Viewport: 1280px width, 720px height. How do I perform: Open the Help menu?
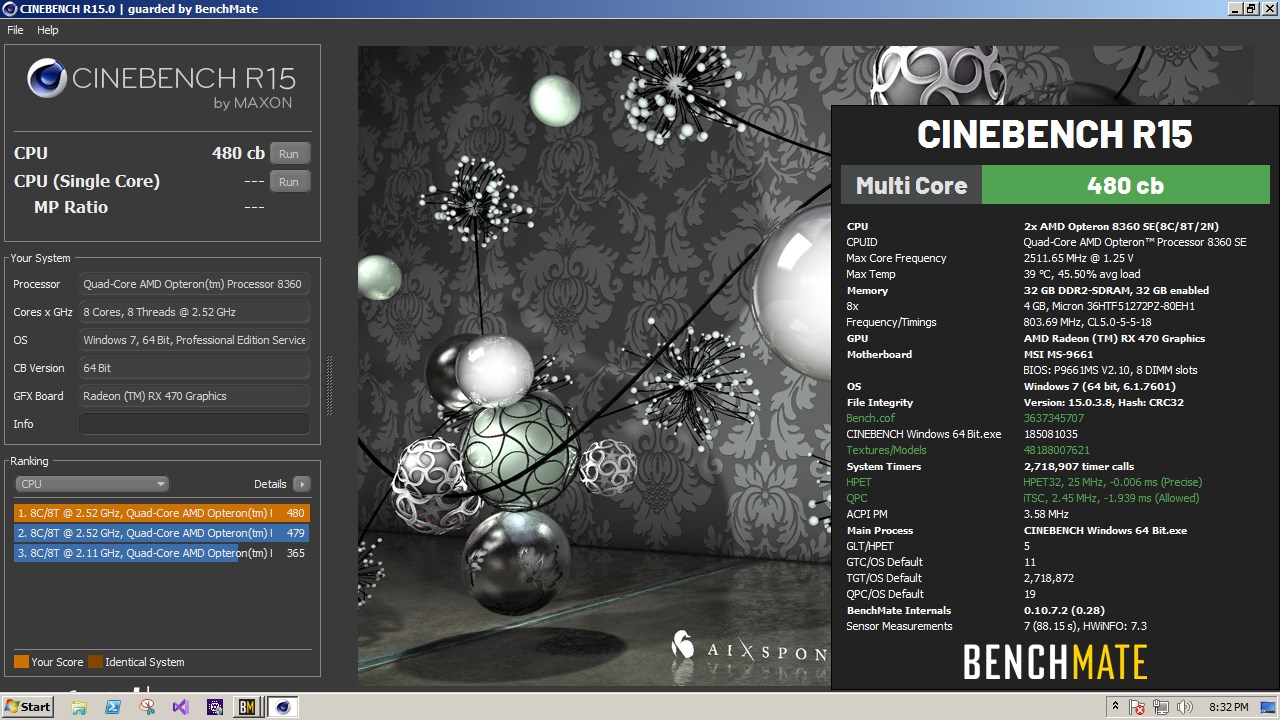coord(48,30)
